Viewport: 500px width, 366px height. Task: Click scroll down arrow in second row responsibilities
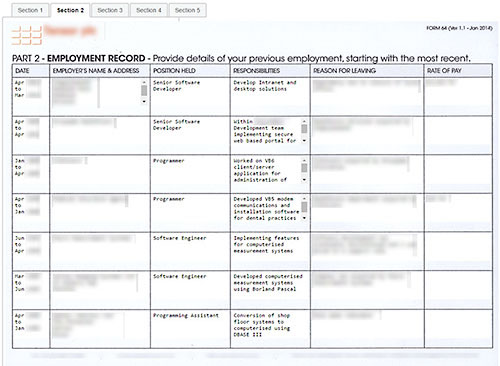[304, 141]
